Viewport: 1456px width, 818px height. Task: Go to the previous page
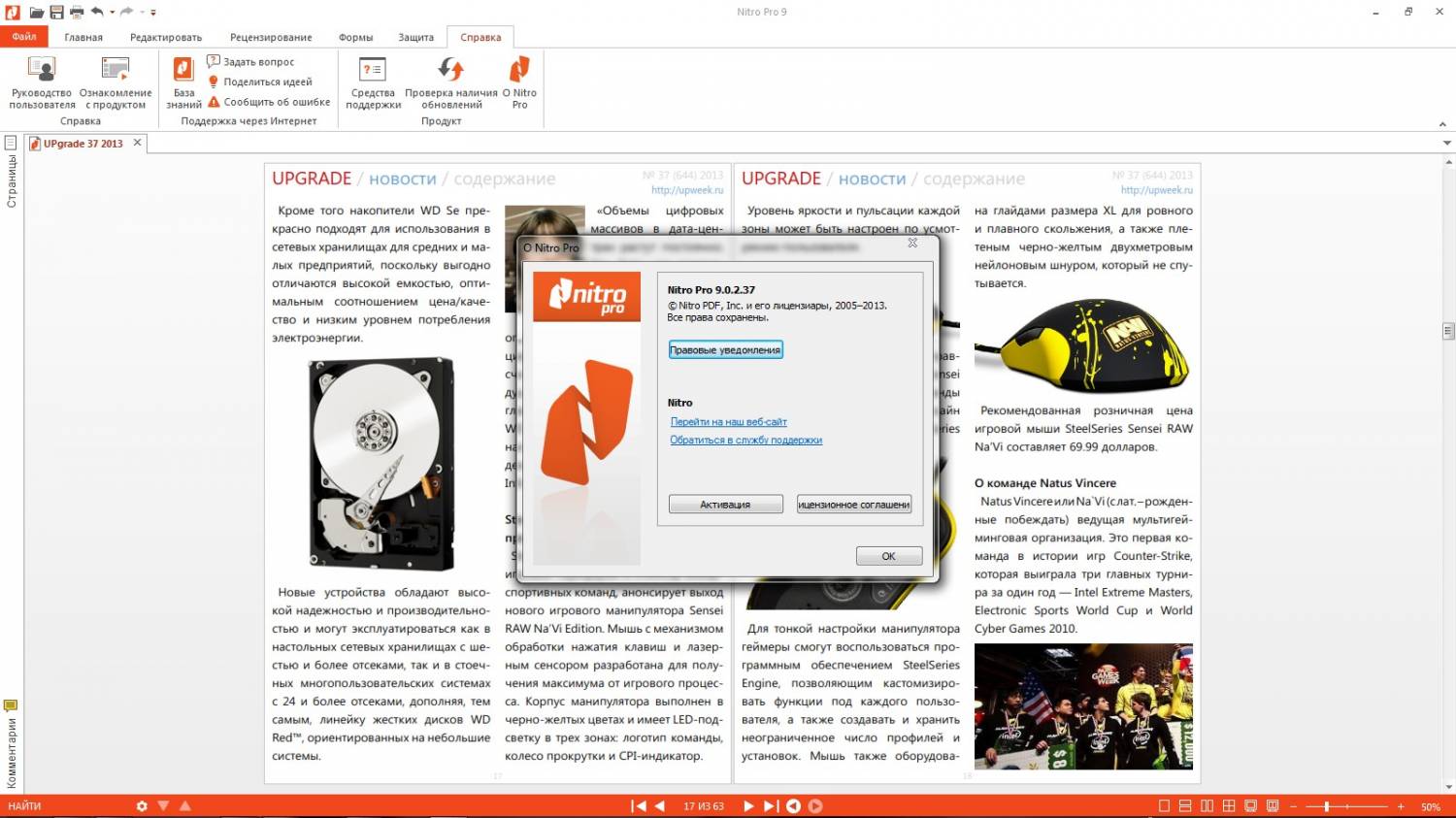pyautogui.click(x=660, y=806)
